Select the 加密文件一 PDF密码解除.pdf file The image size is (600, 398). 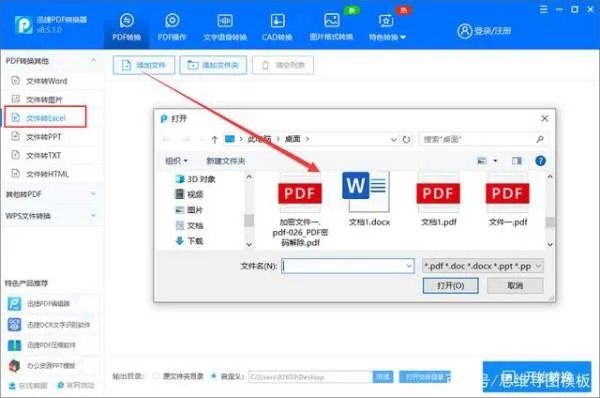pos(300,209)
